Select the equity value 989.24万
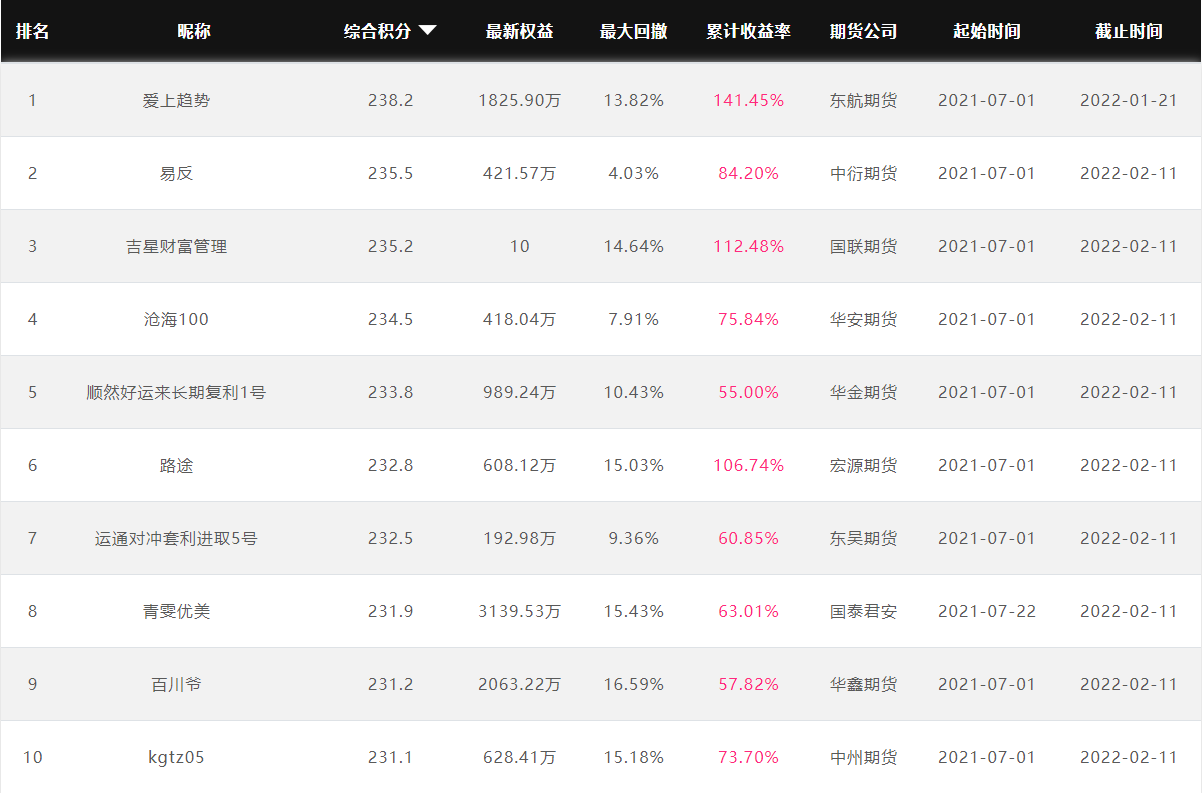The image size is (1202, 793). point(519,392)
